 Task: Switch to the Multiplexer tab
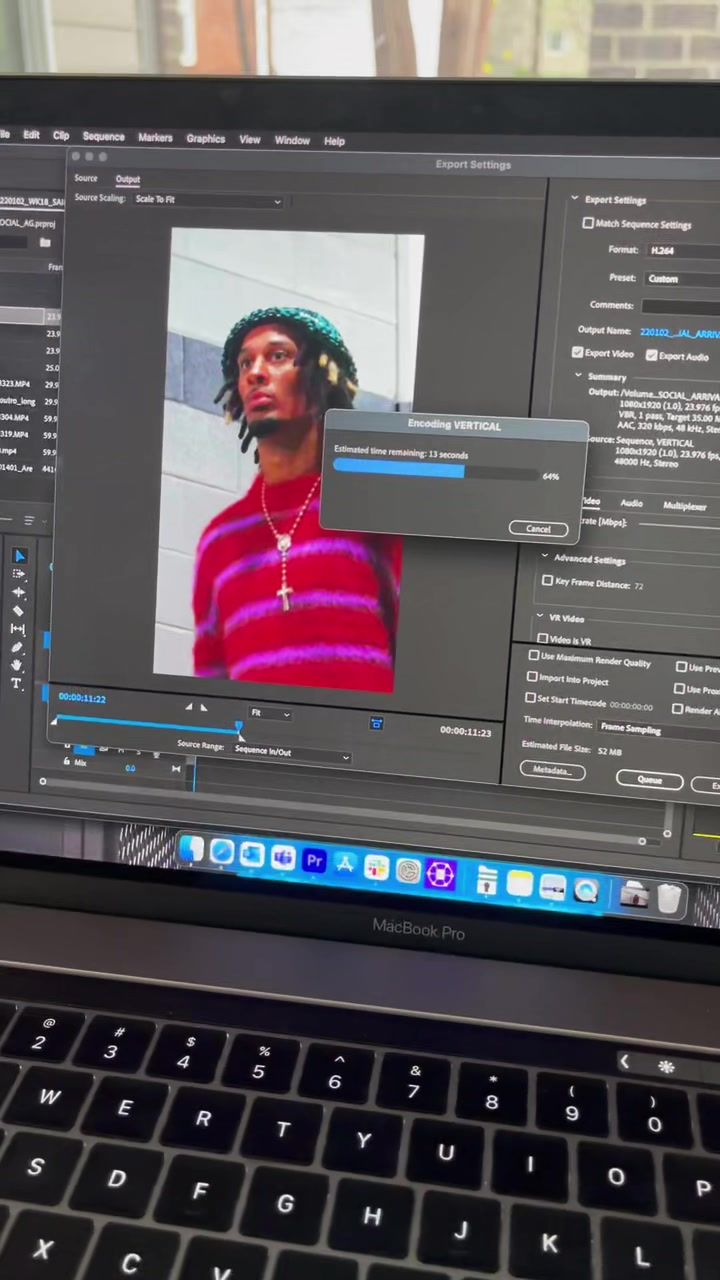(x=685, y=506)
